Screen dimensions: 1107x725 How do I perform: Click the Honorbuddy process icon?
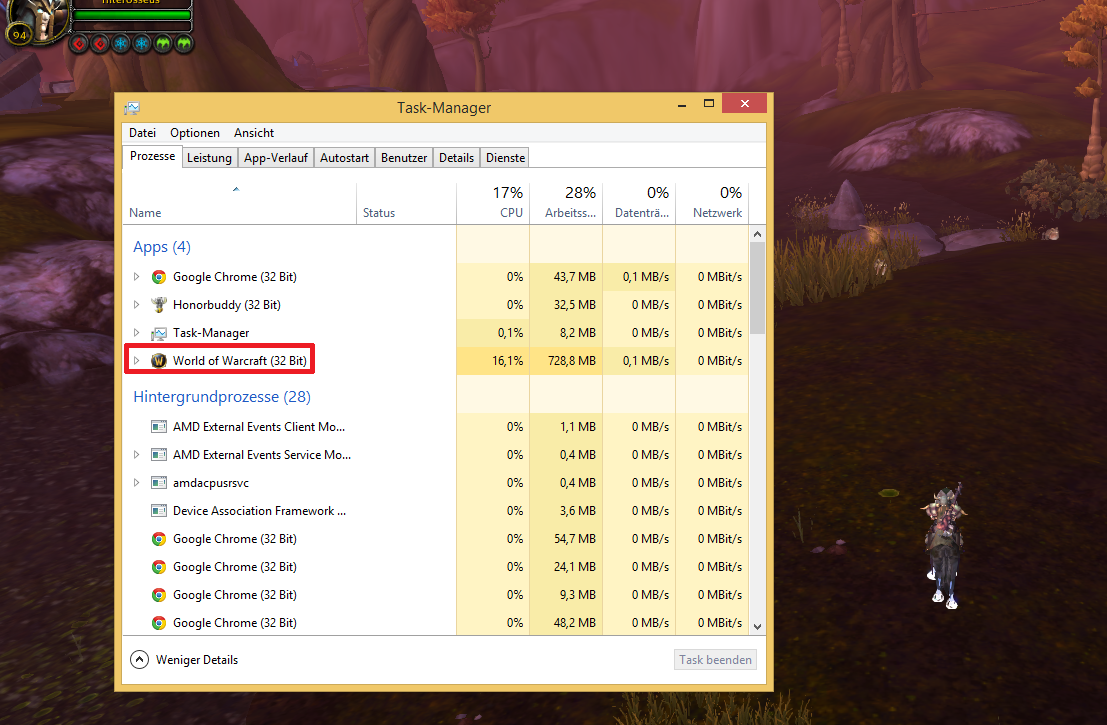tap(158, 305)
